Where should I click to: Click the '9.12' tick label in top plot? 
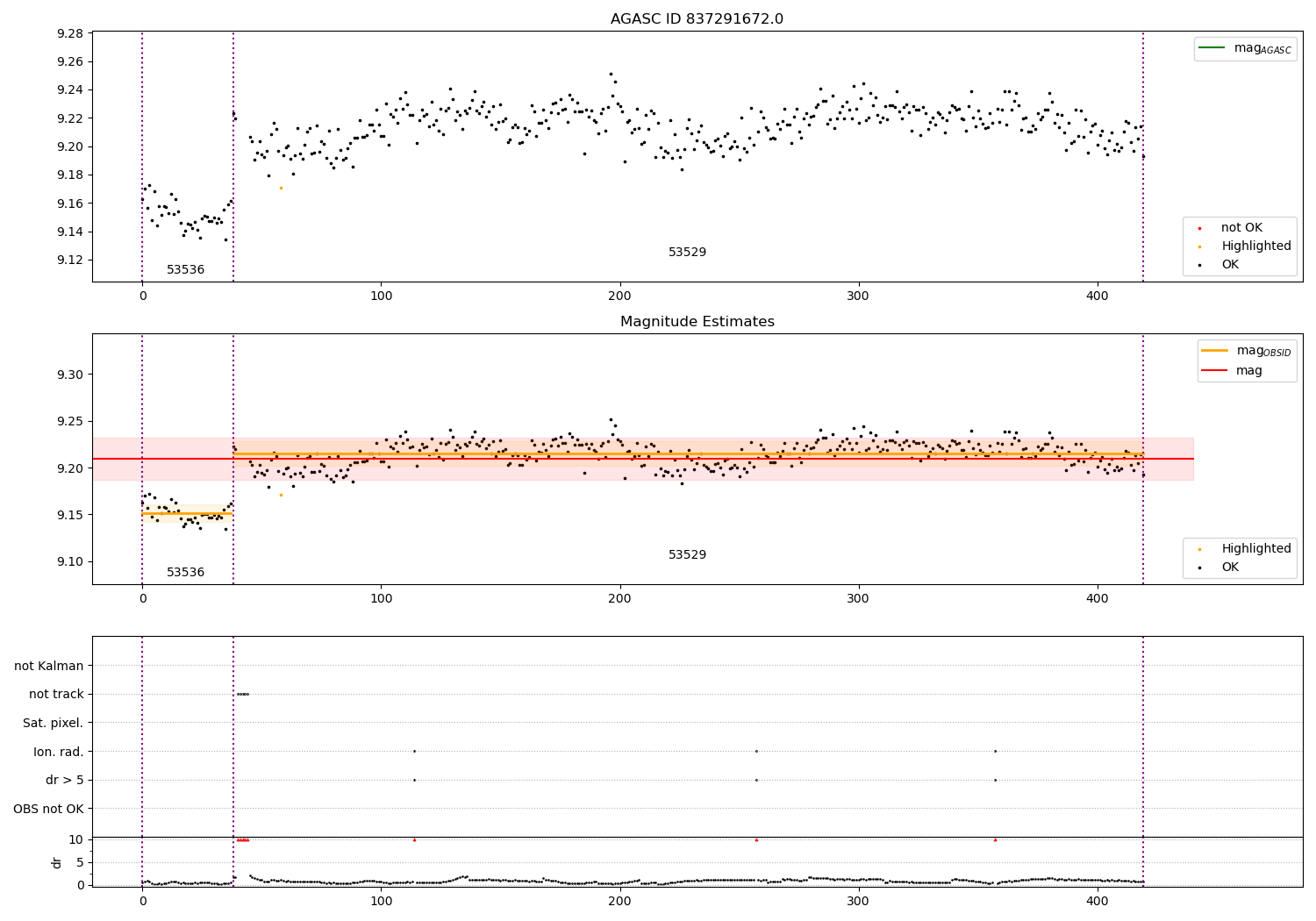[x=70, y=261]
